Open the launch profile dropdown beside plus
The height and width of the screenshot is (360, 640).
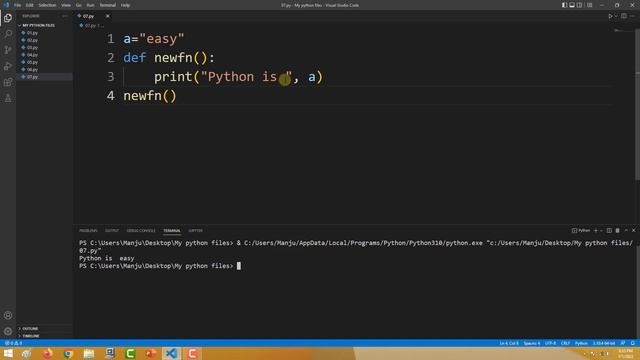(601, 231)
